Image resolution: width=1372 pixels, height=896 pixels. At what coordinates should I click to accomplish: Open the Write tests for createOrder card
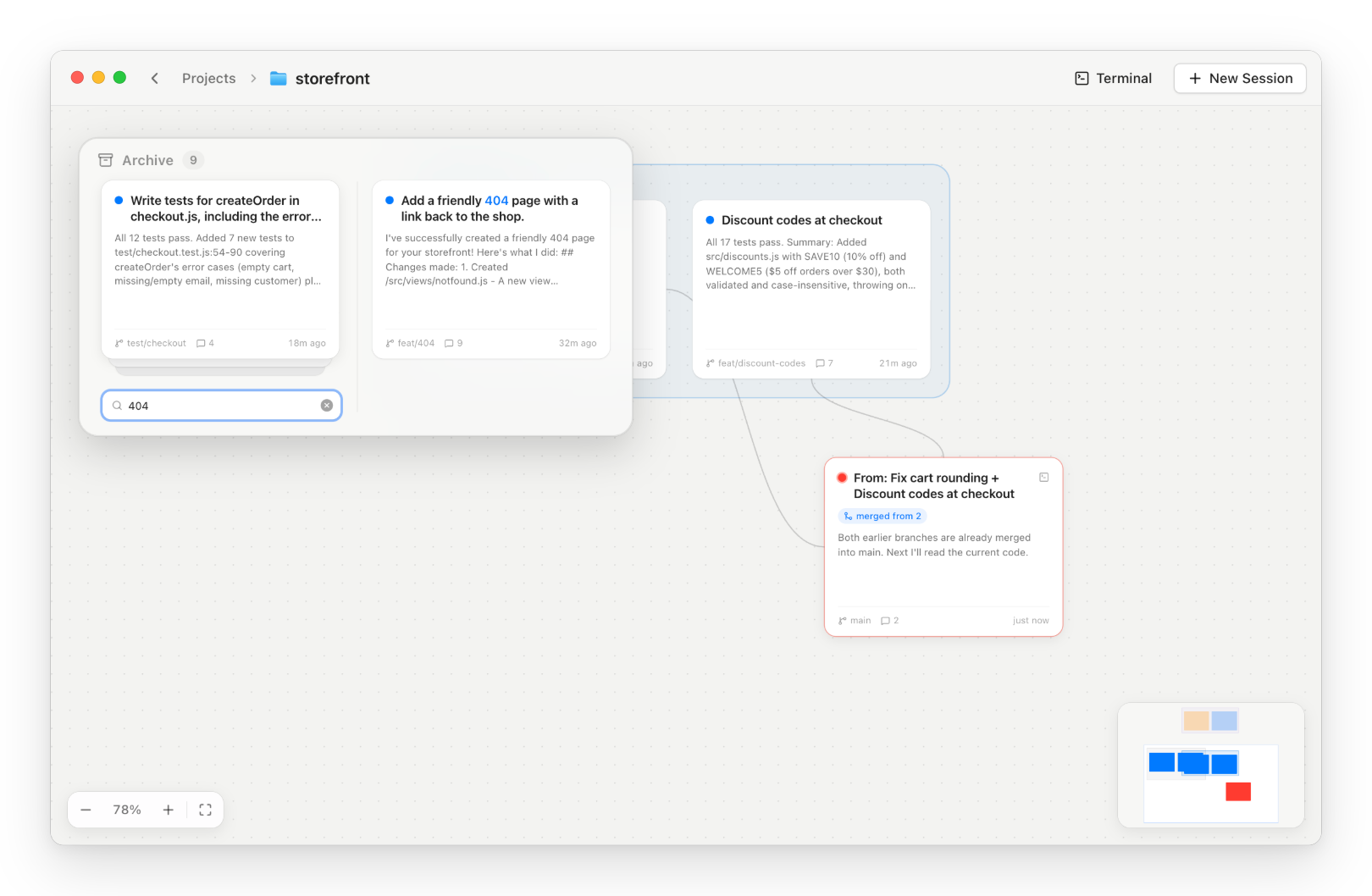tap(220, 269)
